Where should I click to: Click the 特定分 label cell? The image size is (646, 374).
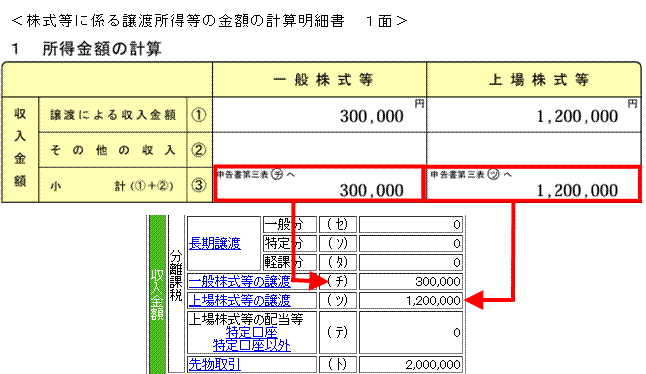[290, 243]
